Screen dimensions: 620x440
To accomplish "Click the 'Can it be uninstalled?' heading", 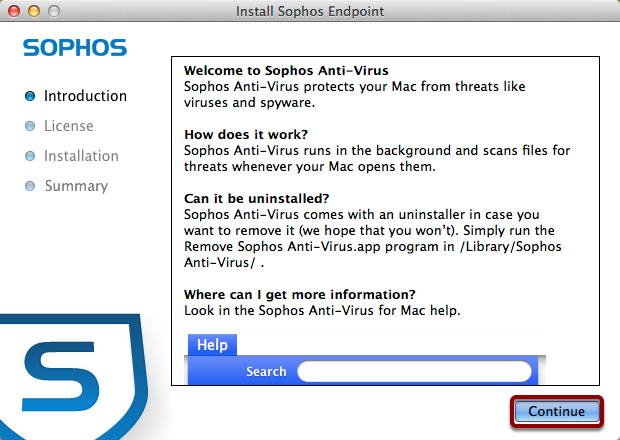I will (257, 198).
